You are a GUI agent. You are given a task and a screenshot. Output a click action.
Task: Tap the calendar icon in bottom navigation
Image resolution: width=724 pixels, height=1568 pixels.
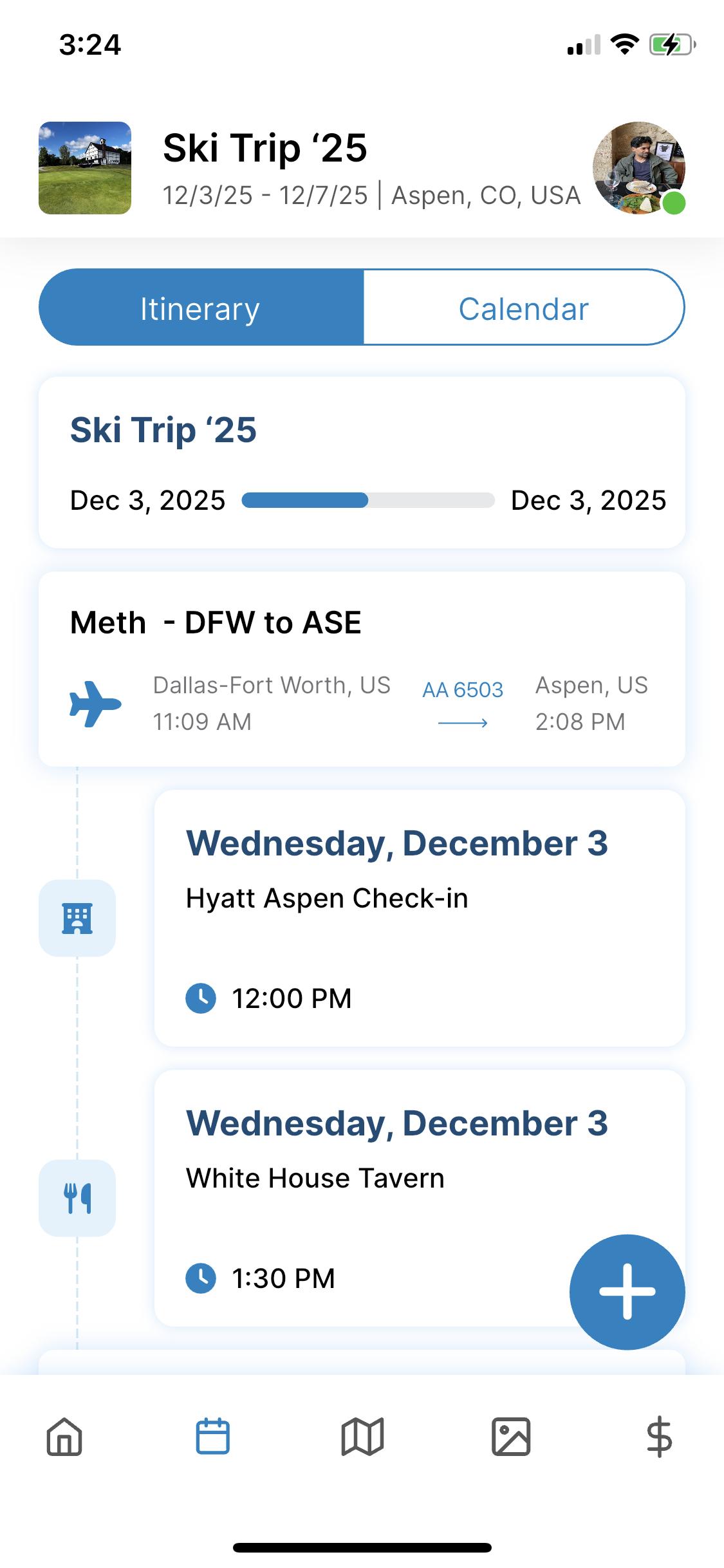click(x=213, y=1436)
